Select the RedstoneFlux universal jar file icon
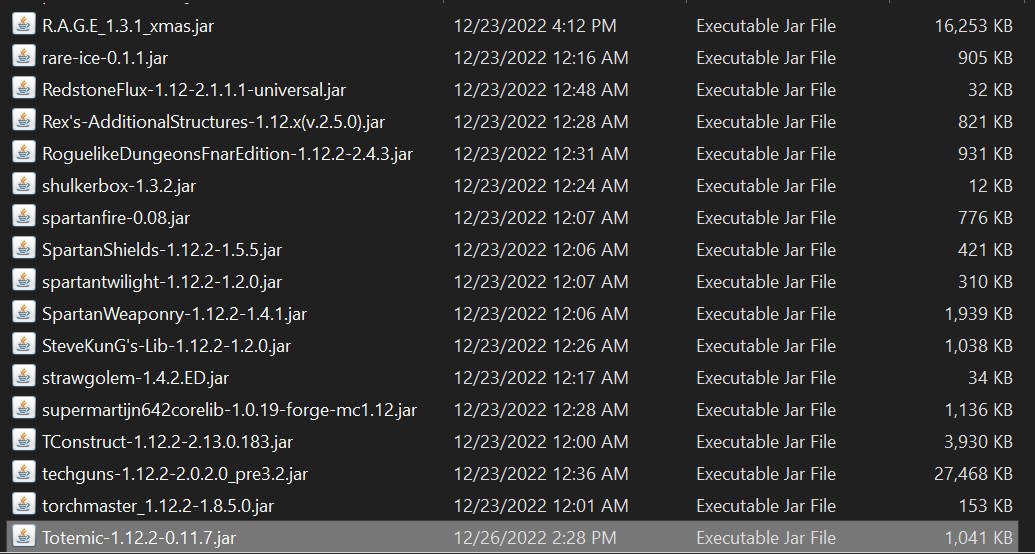 (24, 89)
